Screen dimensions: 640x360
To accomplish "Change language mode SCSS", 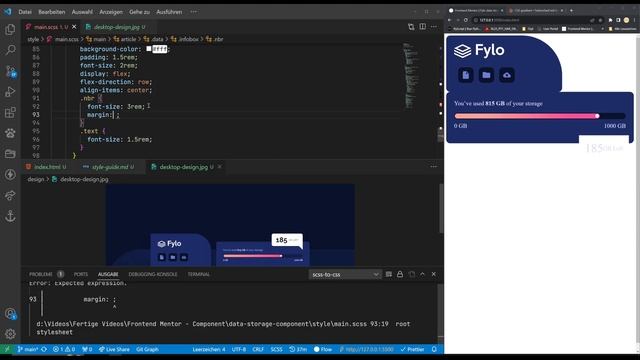I will pyautogui.click(x=276, y=349).
